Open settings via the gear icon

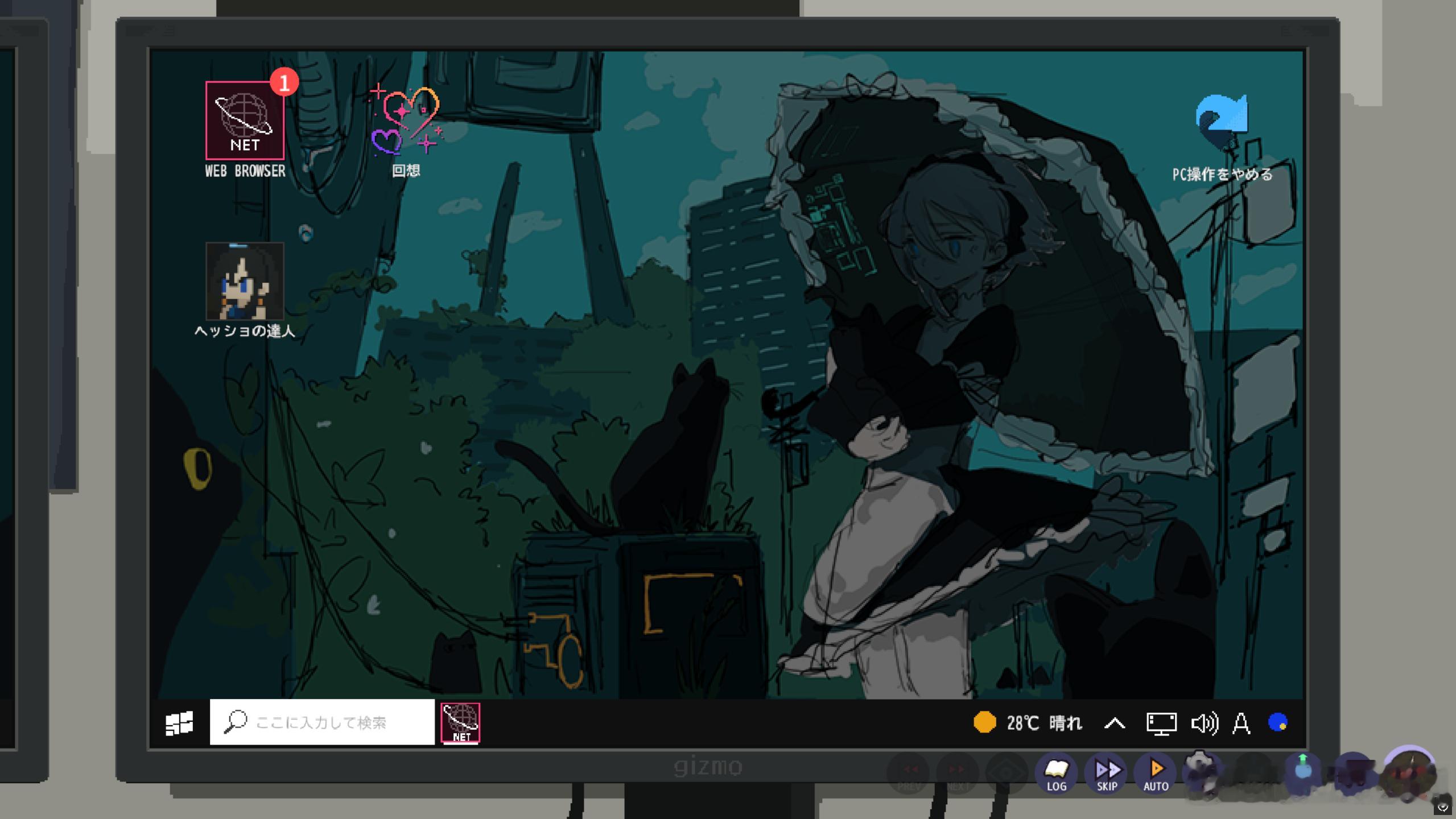click(x=1202, y=772)
